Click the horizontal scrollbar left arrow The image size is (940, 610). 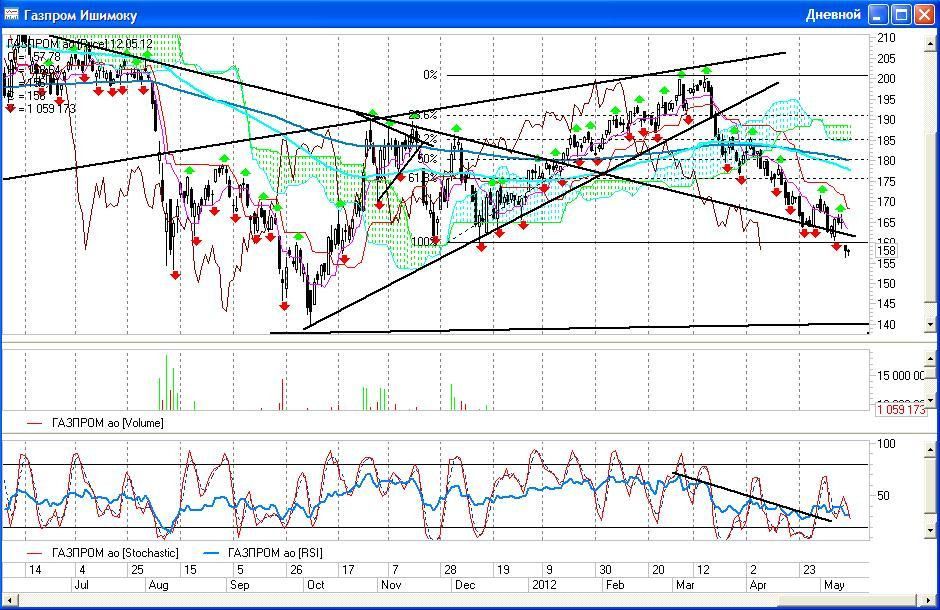click(x=10, y=599)
